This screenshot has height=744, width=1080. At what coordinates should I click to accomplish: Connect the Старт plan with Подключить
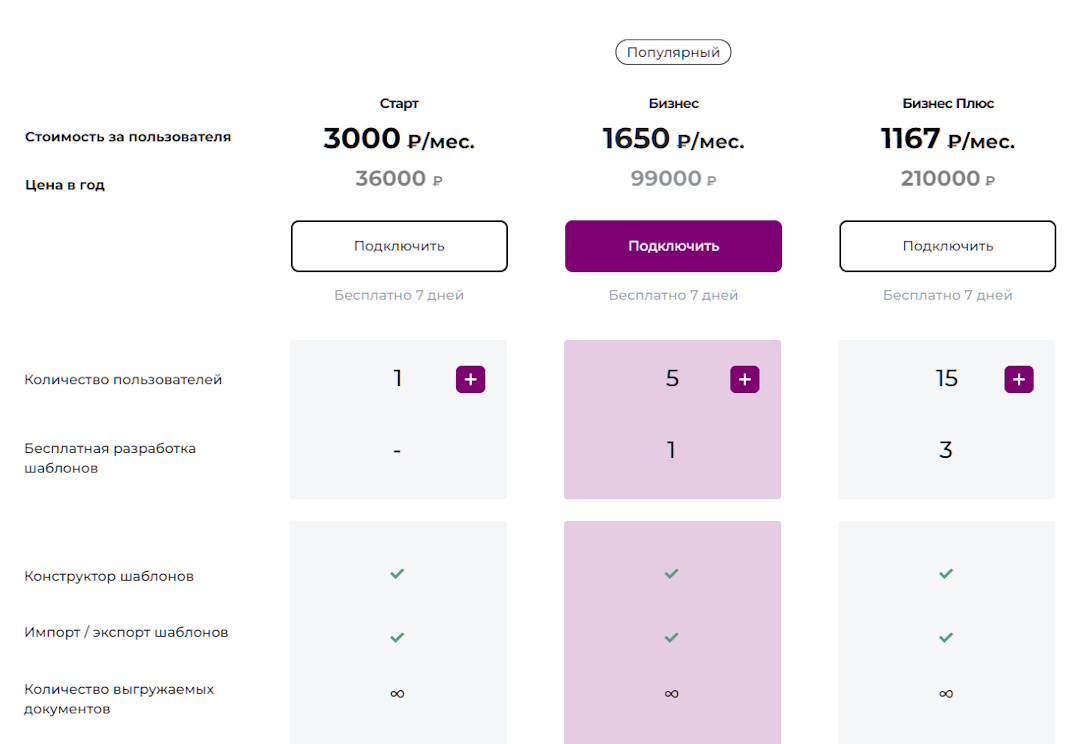399,246
